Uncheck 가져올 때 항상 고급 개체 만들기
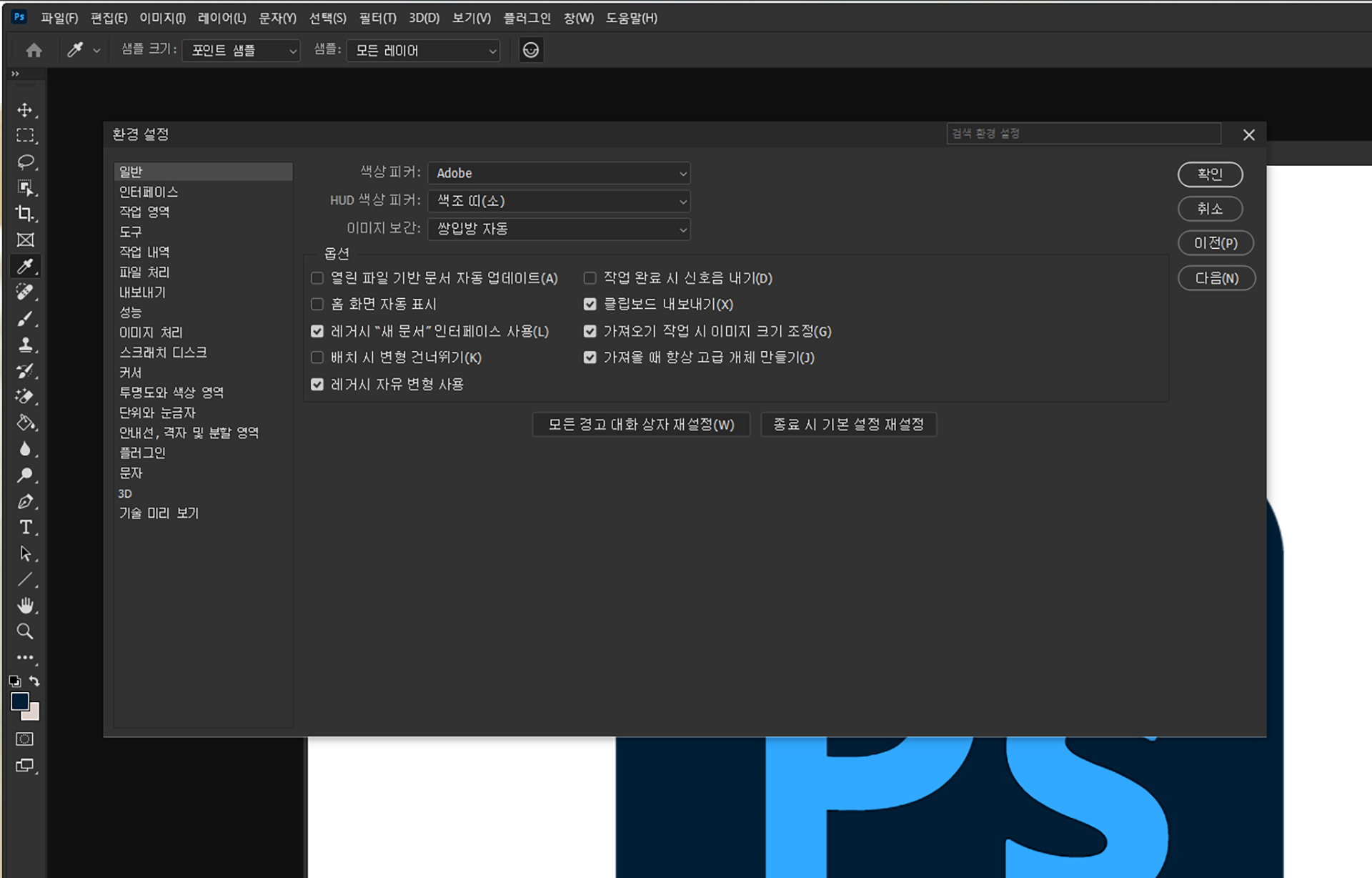The height and width of the screenshot is (878, 1372). point(590,357)
